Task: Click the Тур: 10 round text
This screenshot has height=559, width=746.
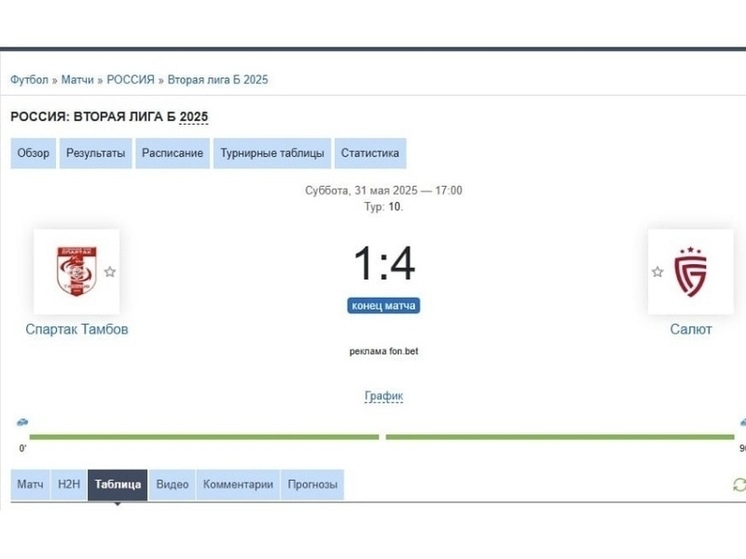Action: click(x=383, y=207)
